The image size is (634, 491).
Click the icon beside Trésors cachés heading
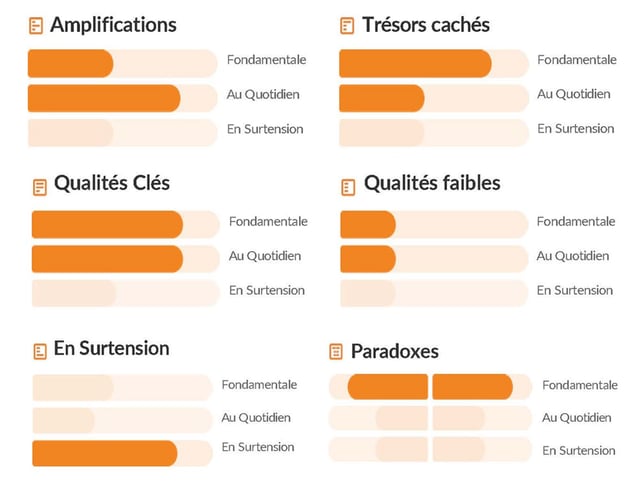click(347, 26)
